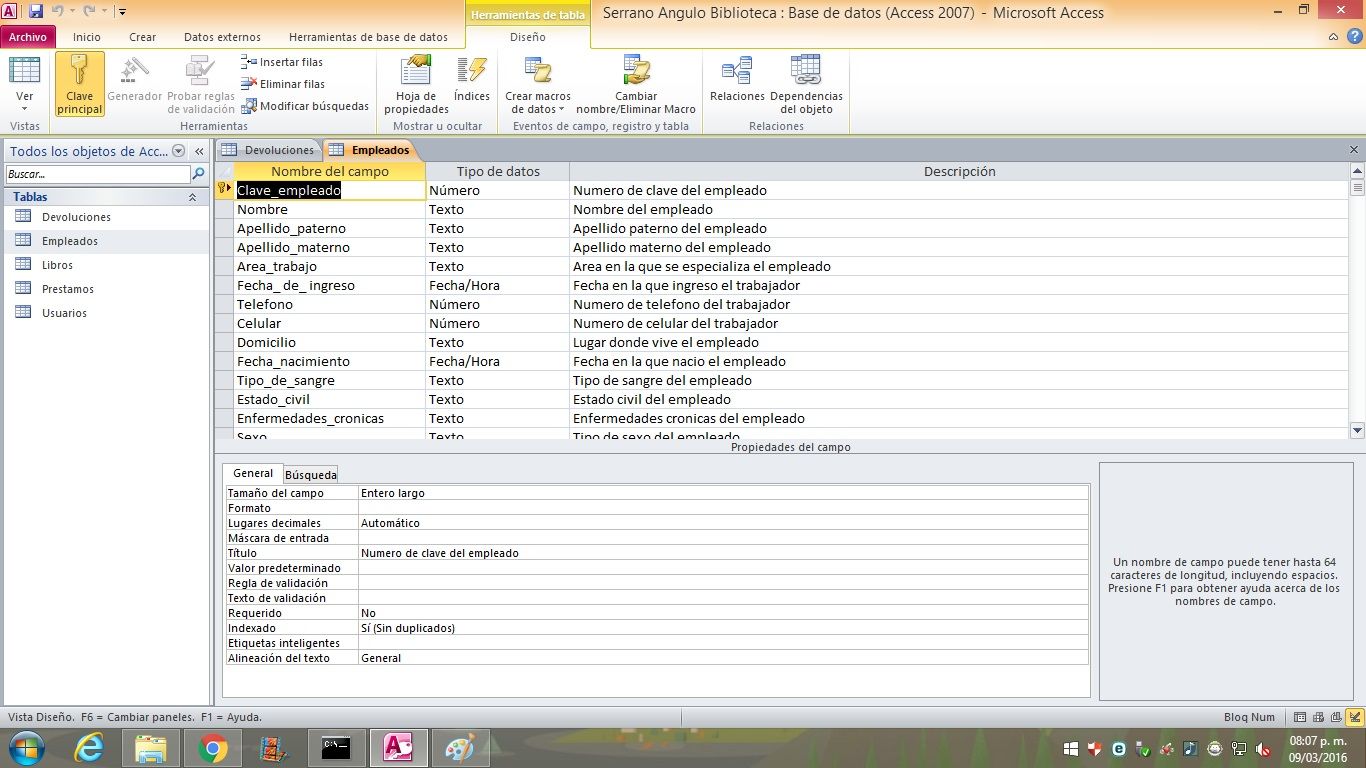Collapse navigation pane with double-chevron button
The image size is (1366, 768).
click(200, 151)
